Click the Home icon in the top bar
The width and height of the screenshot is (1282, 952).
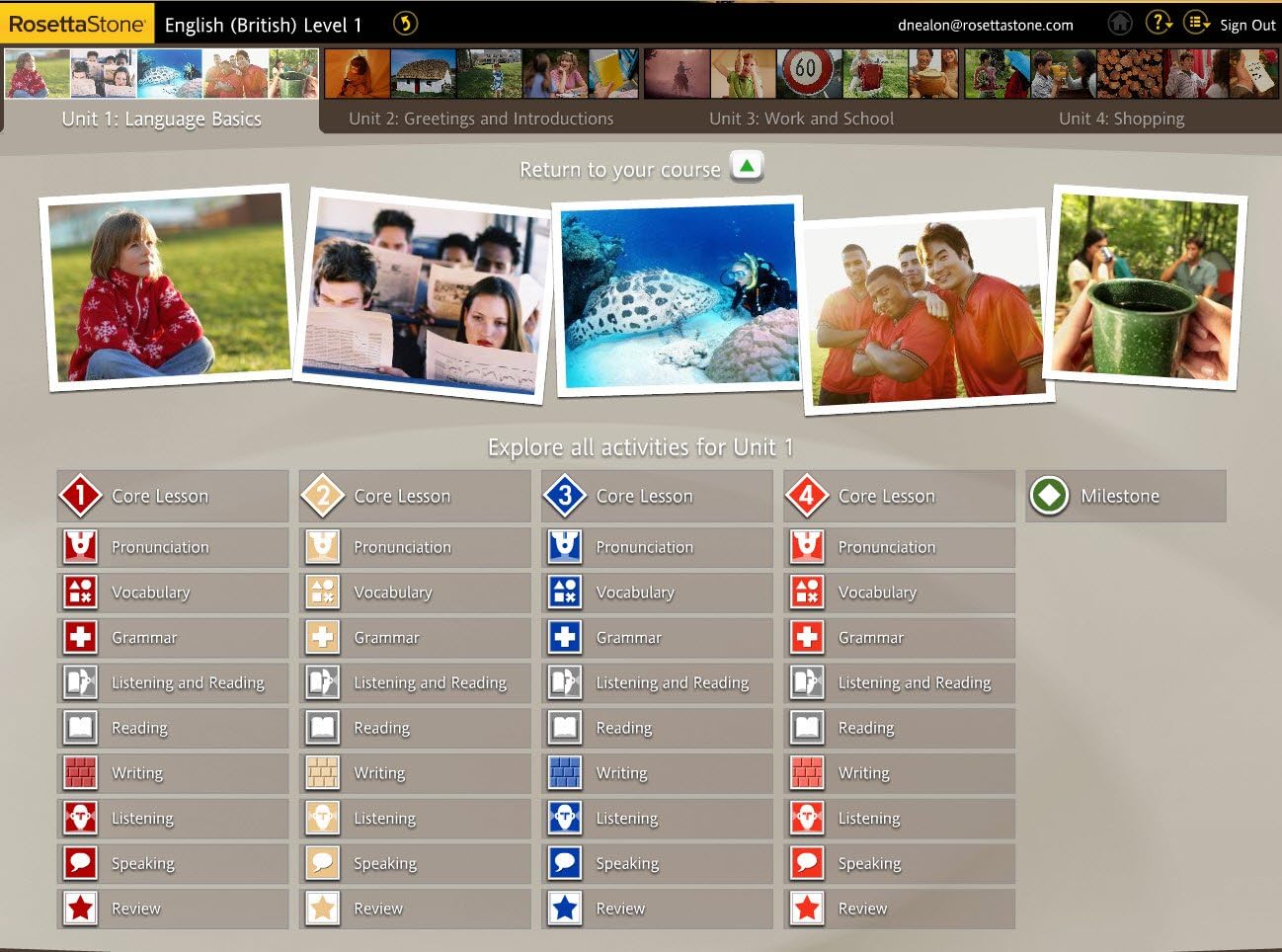(x=1119, y=24)
